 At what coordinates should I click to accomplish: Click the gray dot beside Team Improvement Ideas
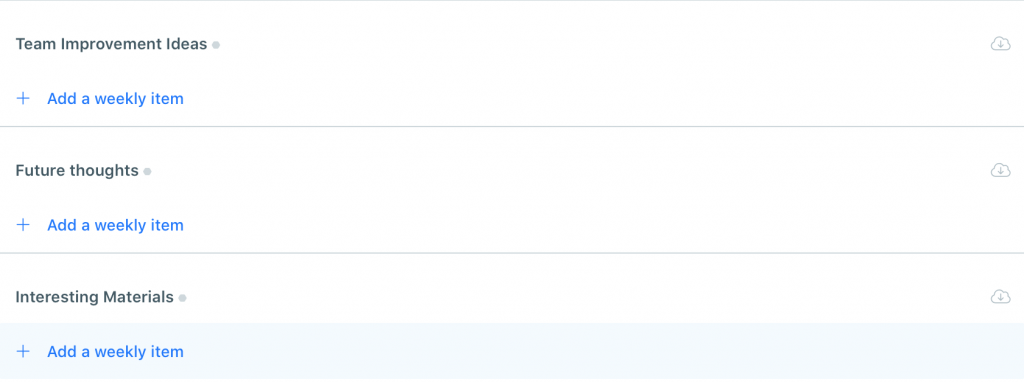tap(216, 45)
